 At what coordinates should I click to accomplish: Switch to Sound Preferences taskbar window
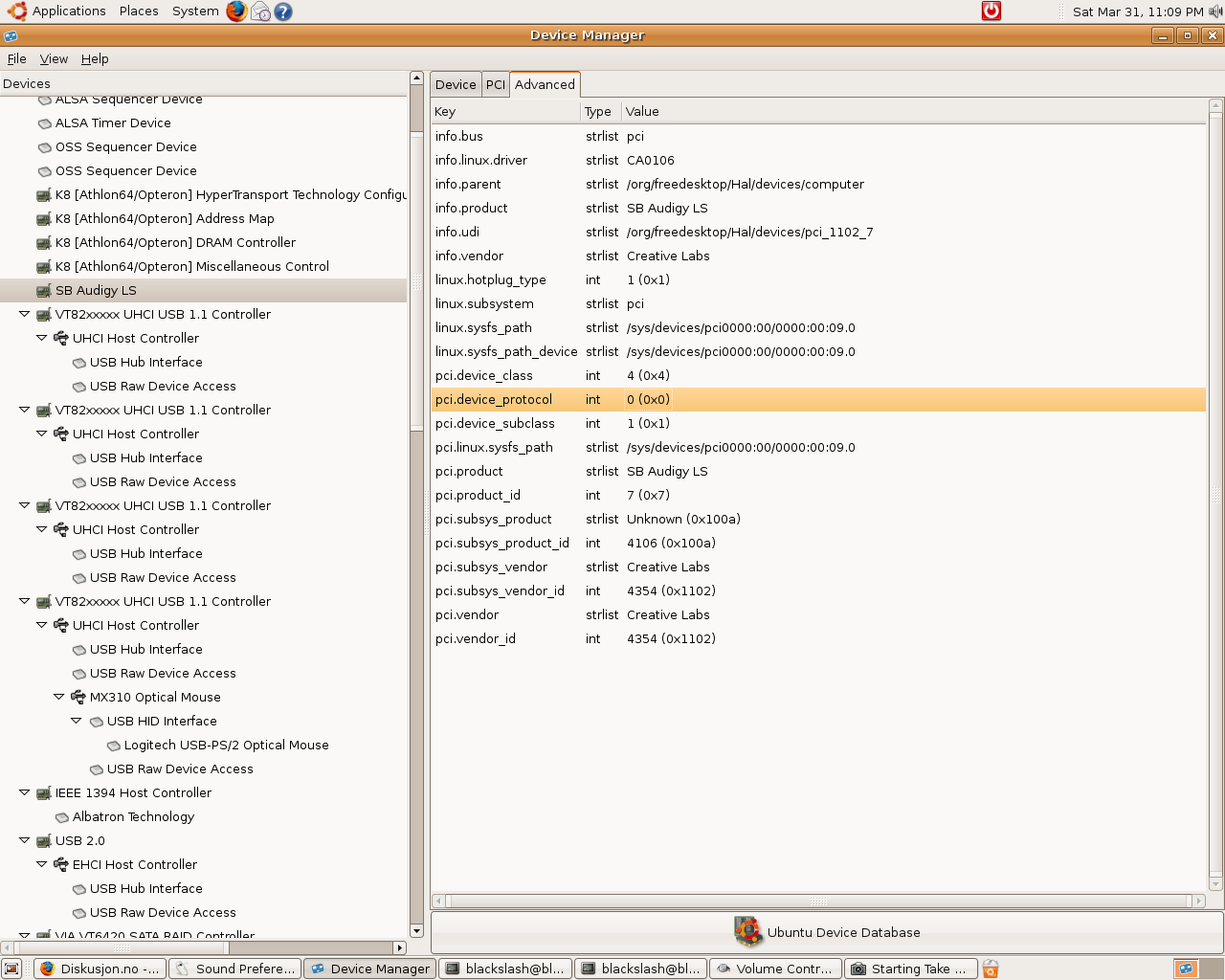[x=234, y=969]
